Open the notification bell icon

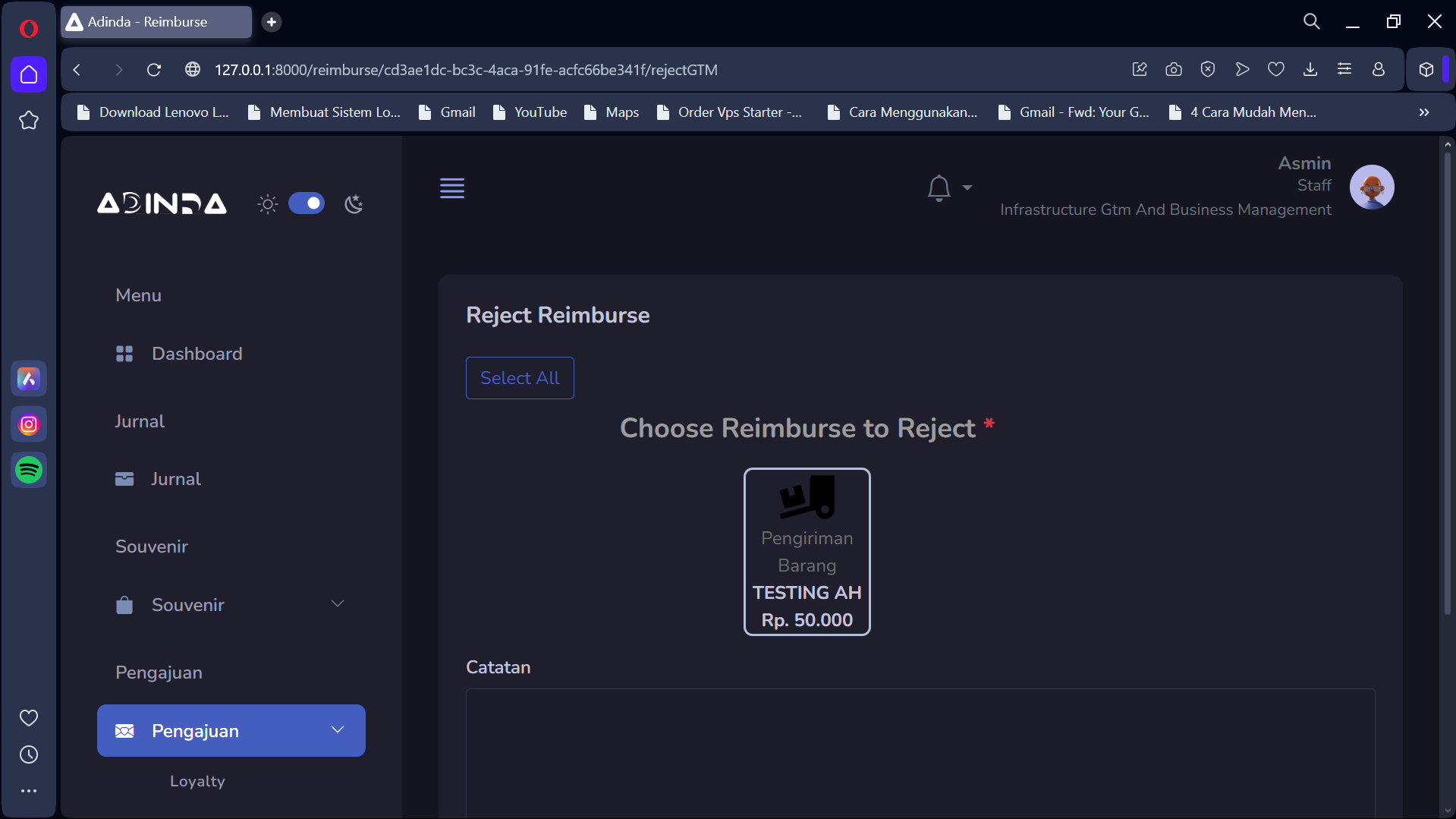(x=939, y=187)
